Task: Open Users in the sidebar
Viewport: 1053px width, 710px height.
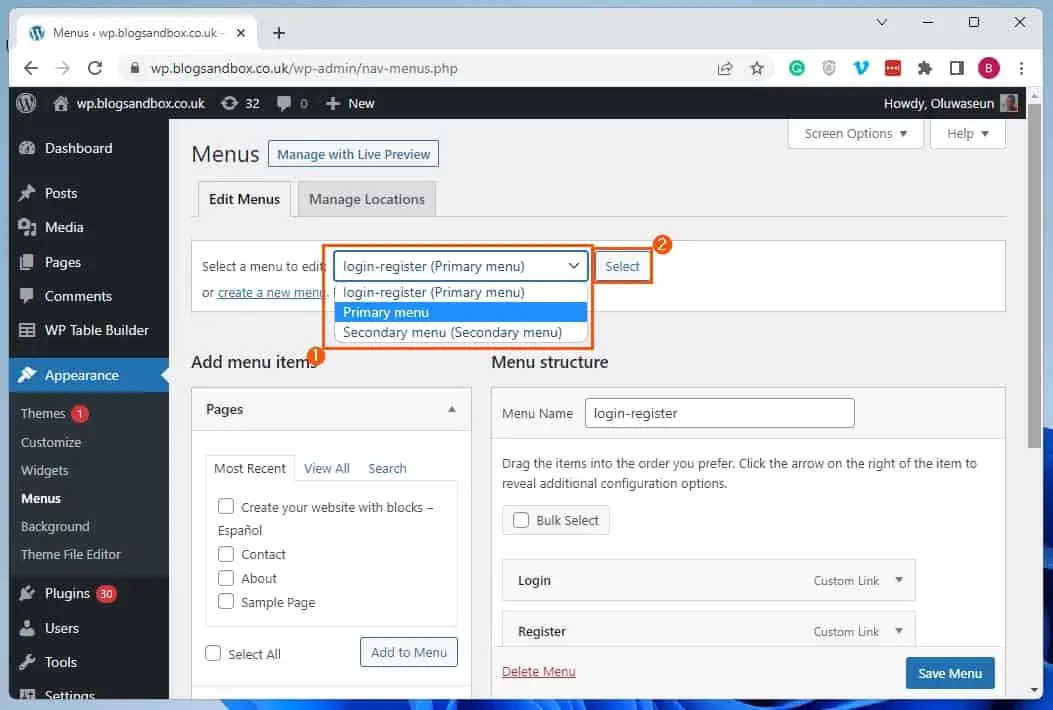Action: [x=62, y=628]
